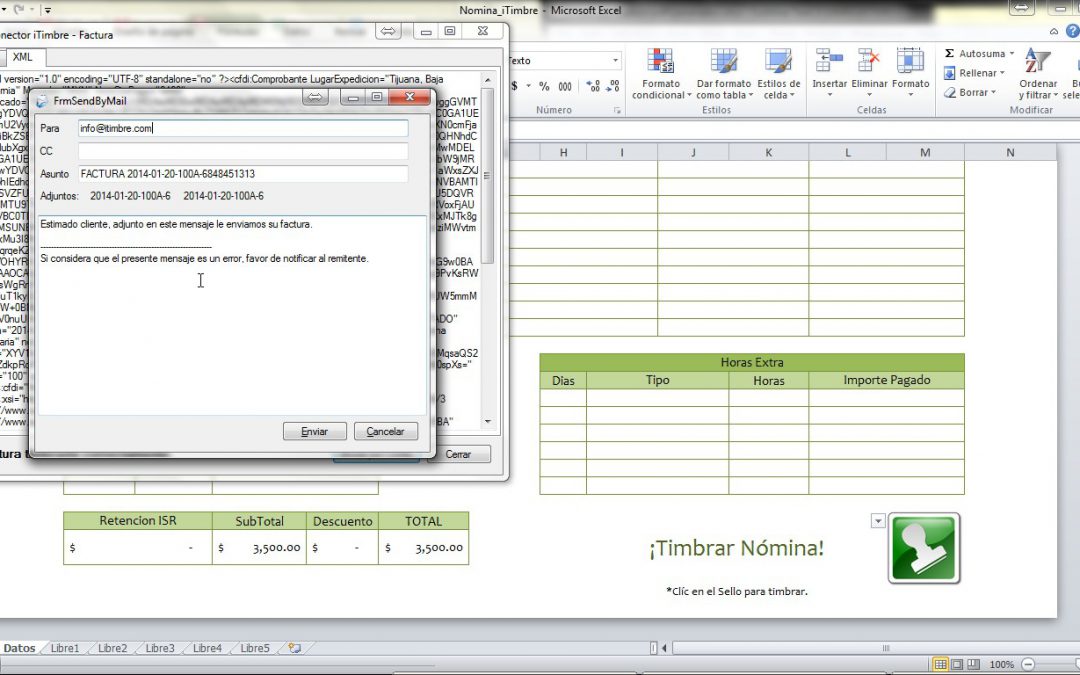The width and height of the screenshot is (1080, 675).
Task: Select the XML tab
Action: tap(22, 58)
